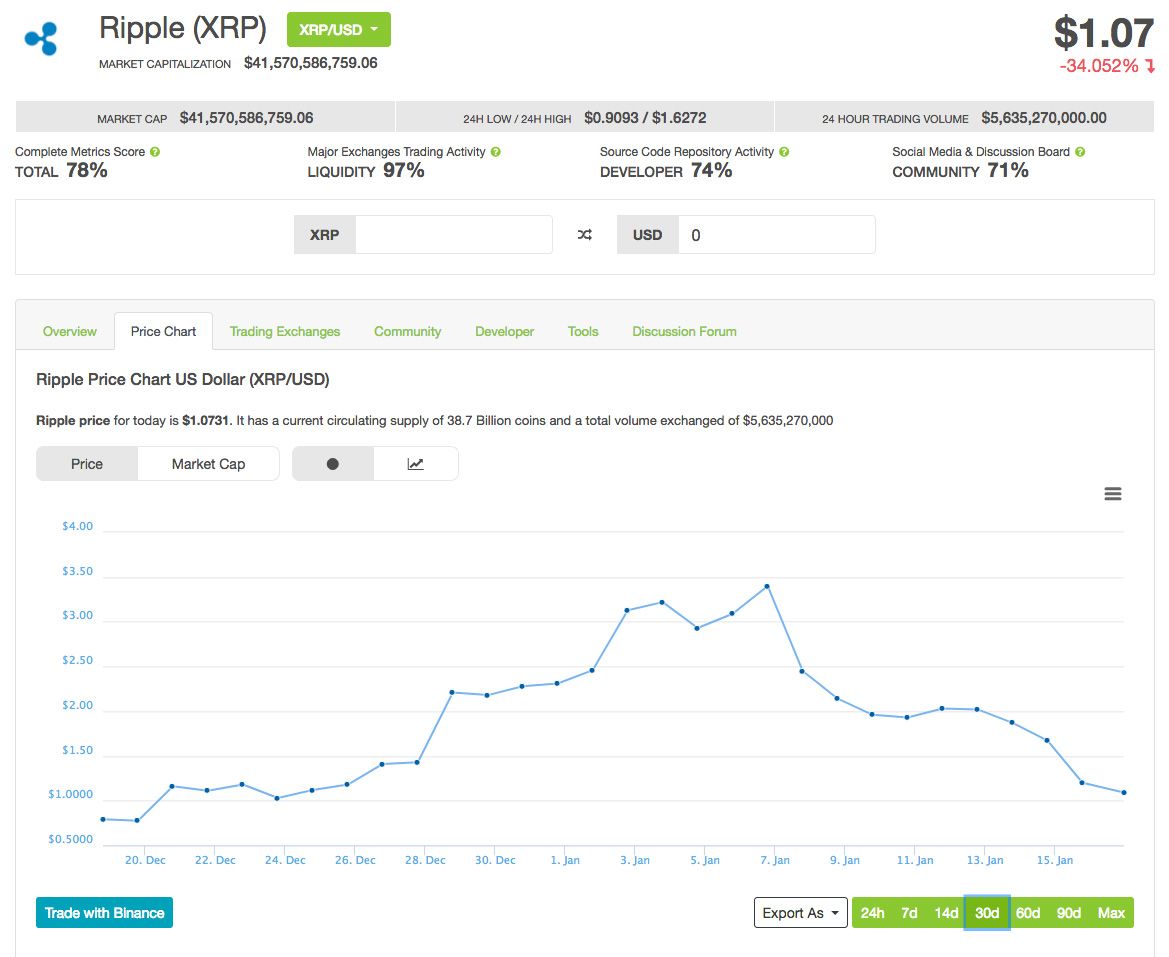Screen dimensions: 1169x957
Task: Click the Ripple logo icon
Action: tap(41, 38)
